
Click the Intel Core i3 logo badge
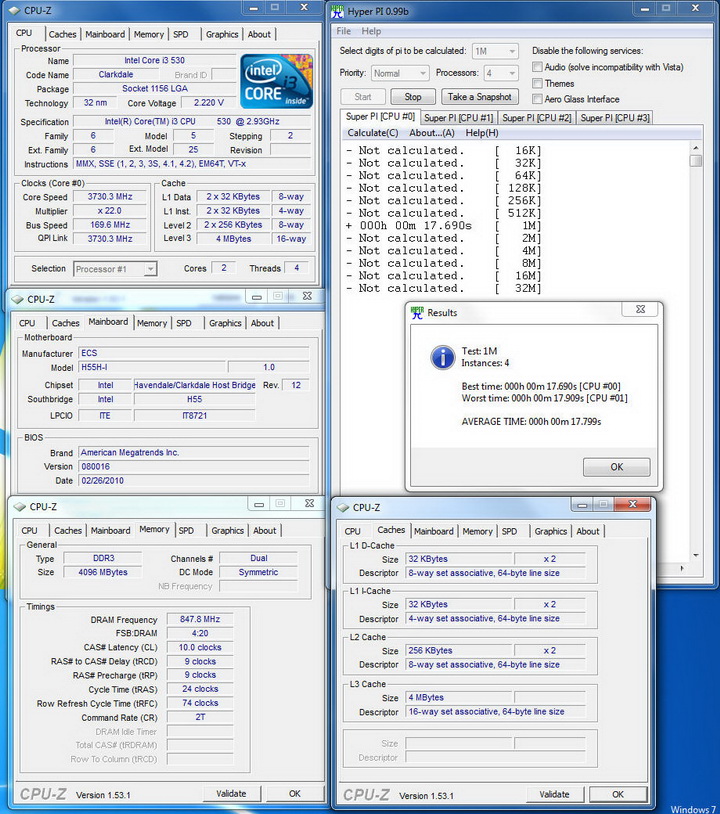click(276, 82)
